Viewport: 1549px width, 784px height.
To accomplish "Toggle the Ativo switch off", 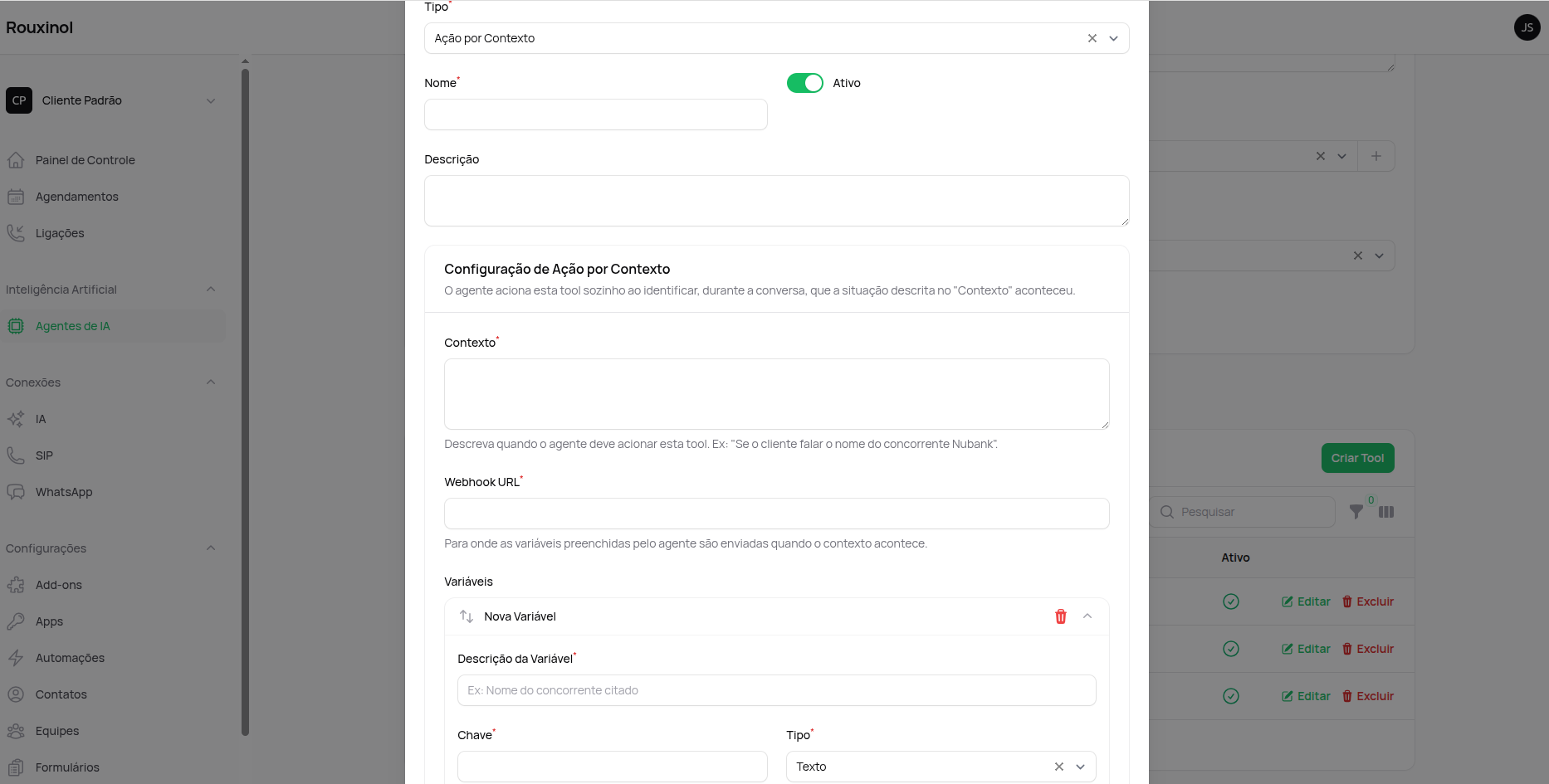I will 804,83.
